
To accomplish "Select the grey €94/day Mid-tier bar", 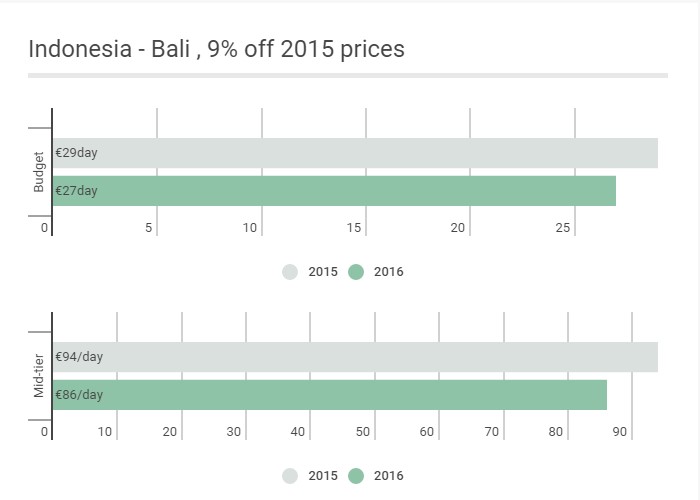I will 355,357.
